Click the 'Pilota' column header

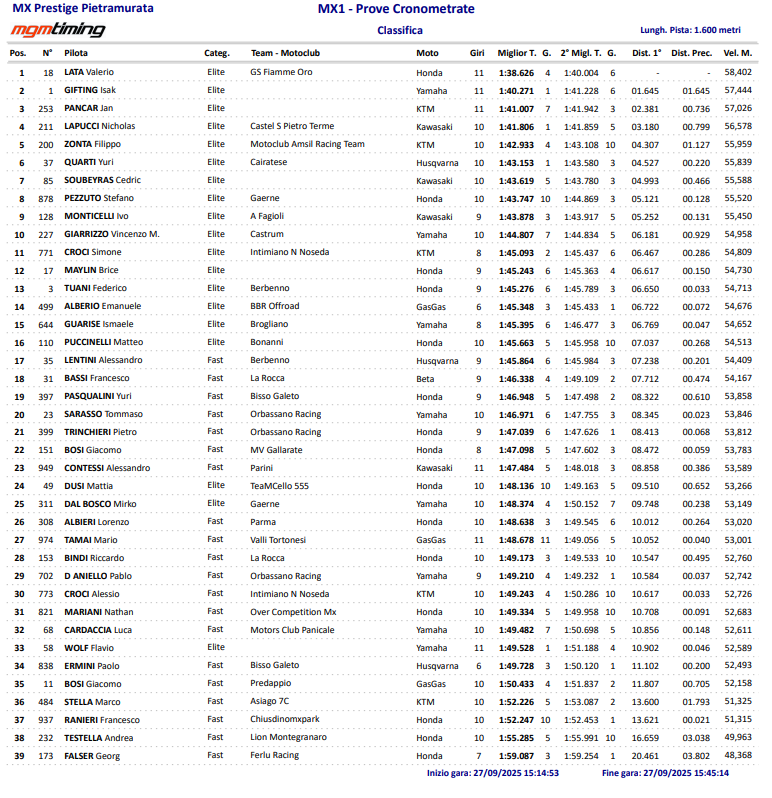tap(76, 53)
